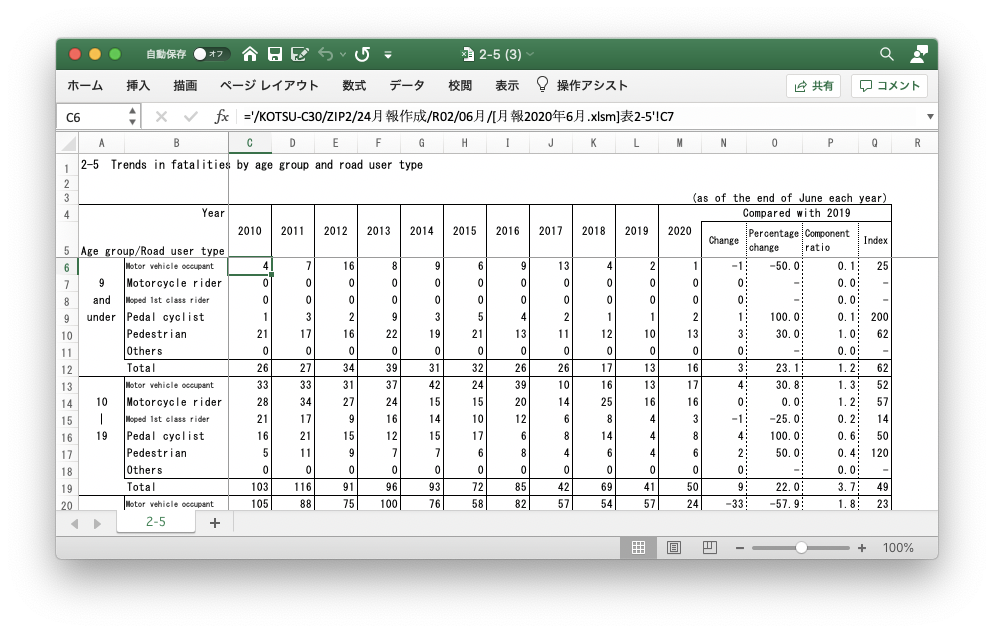
Task: Click the user account share icon
Action: click(x=919, y=54)
